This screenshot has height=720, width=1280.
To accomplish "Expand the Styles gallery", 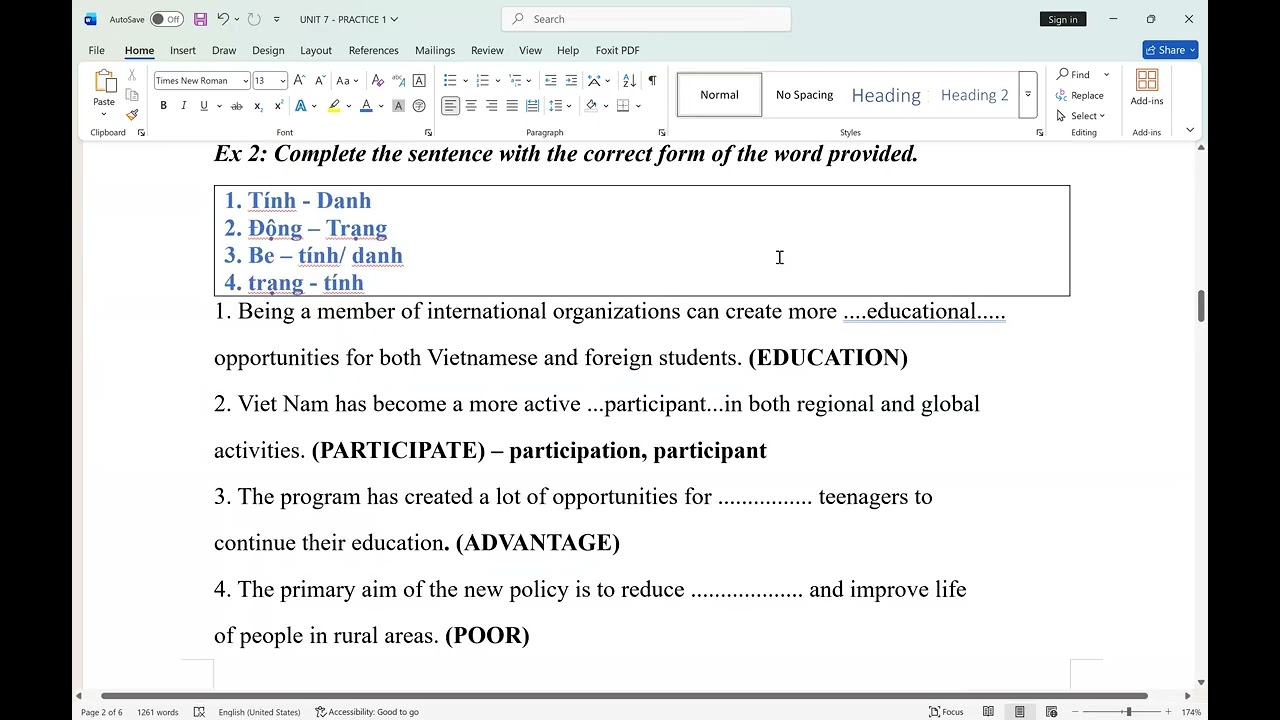I will (1027, 95).
